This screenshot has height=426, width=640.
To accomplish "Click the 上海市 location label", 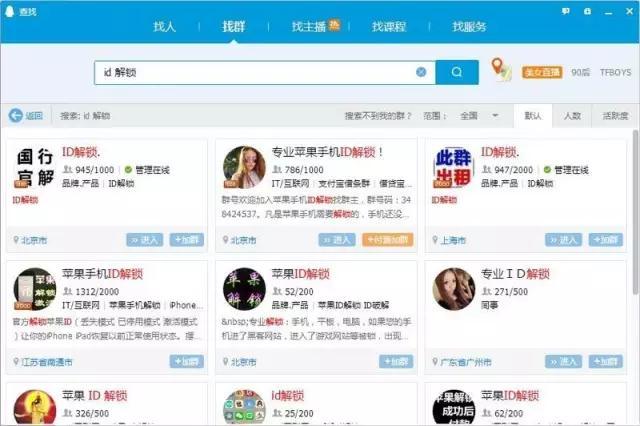I will (453, 240).
